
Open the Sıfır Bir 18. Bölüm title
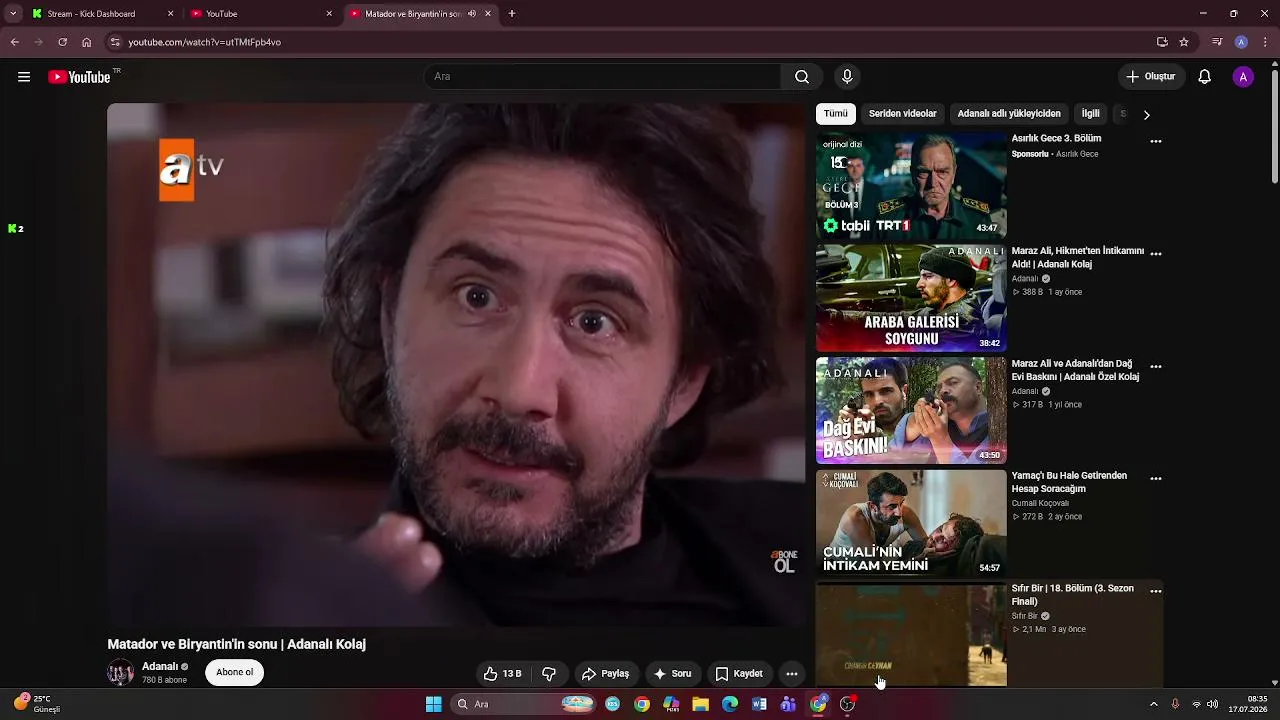[x=1073, y=595]
